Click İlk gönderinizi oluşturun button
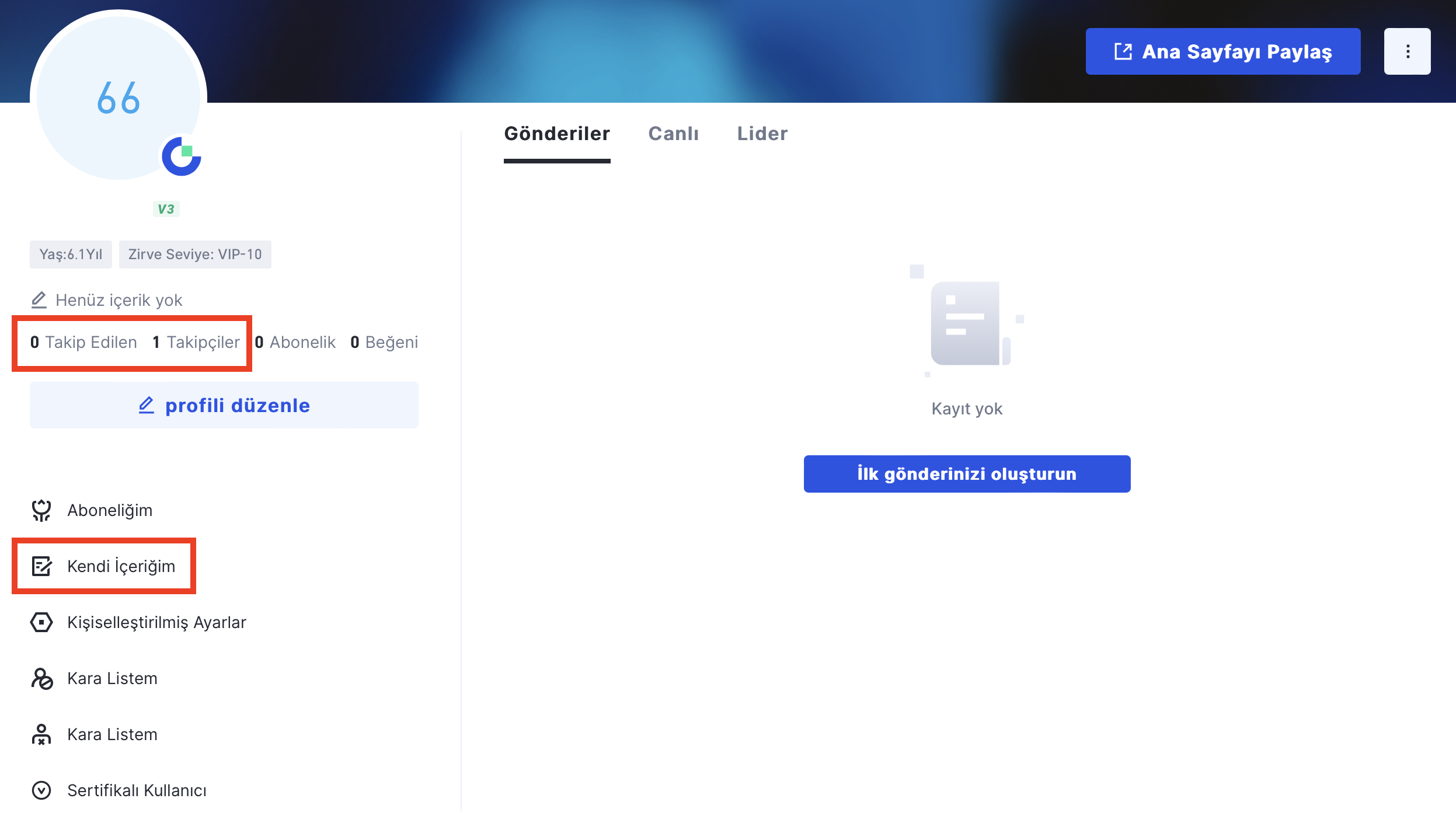The height and width of the screenshot is (816, 1456). pos(967,474)
